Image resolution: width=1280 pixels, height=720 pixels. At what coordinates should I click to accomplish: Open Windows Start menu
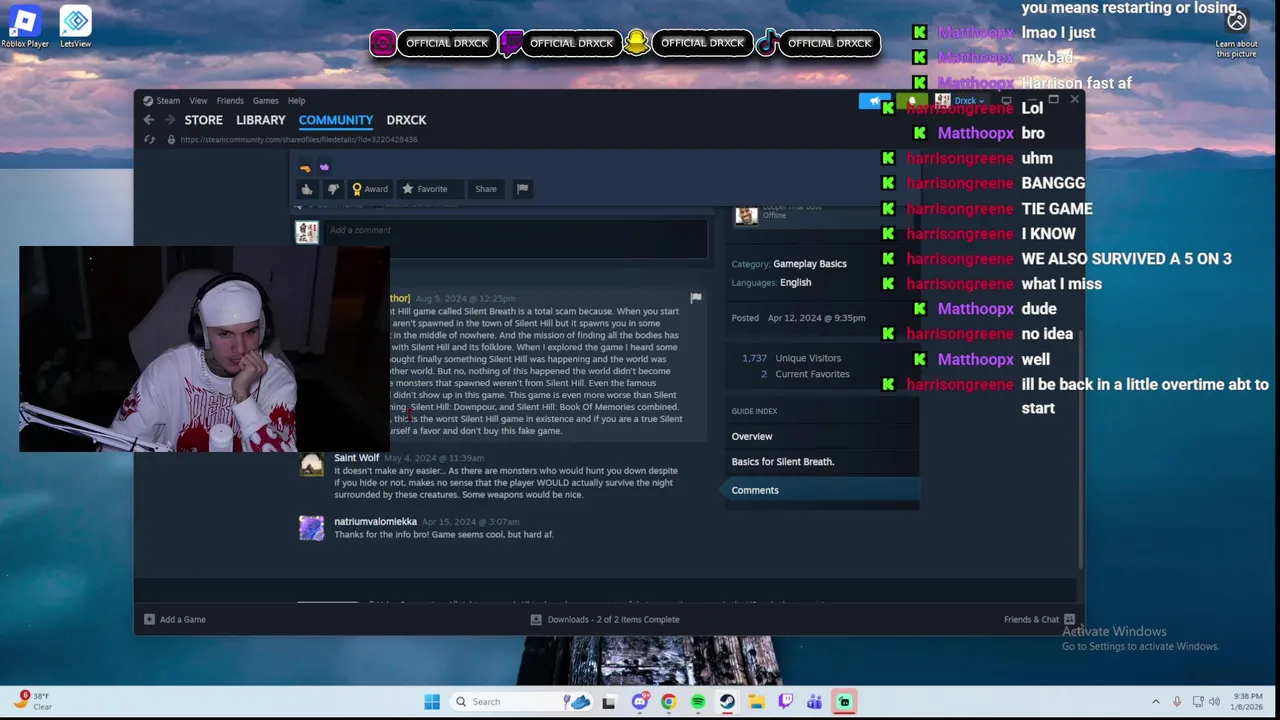point(432,702)
